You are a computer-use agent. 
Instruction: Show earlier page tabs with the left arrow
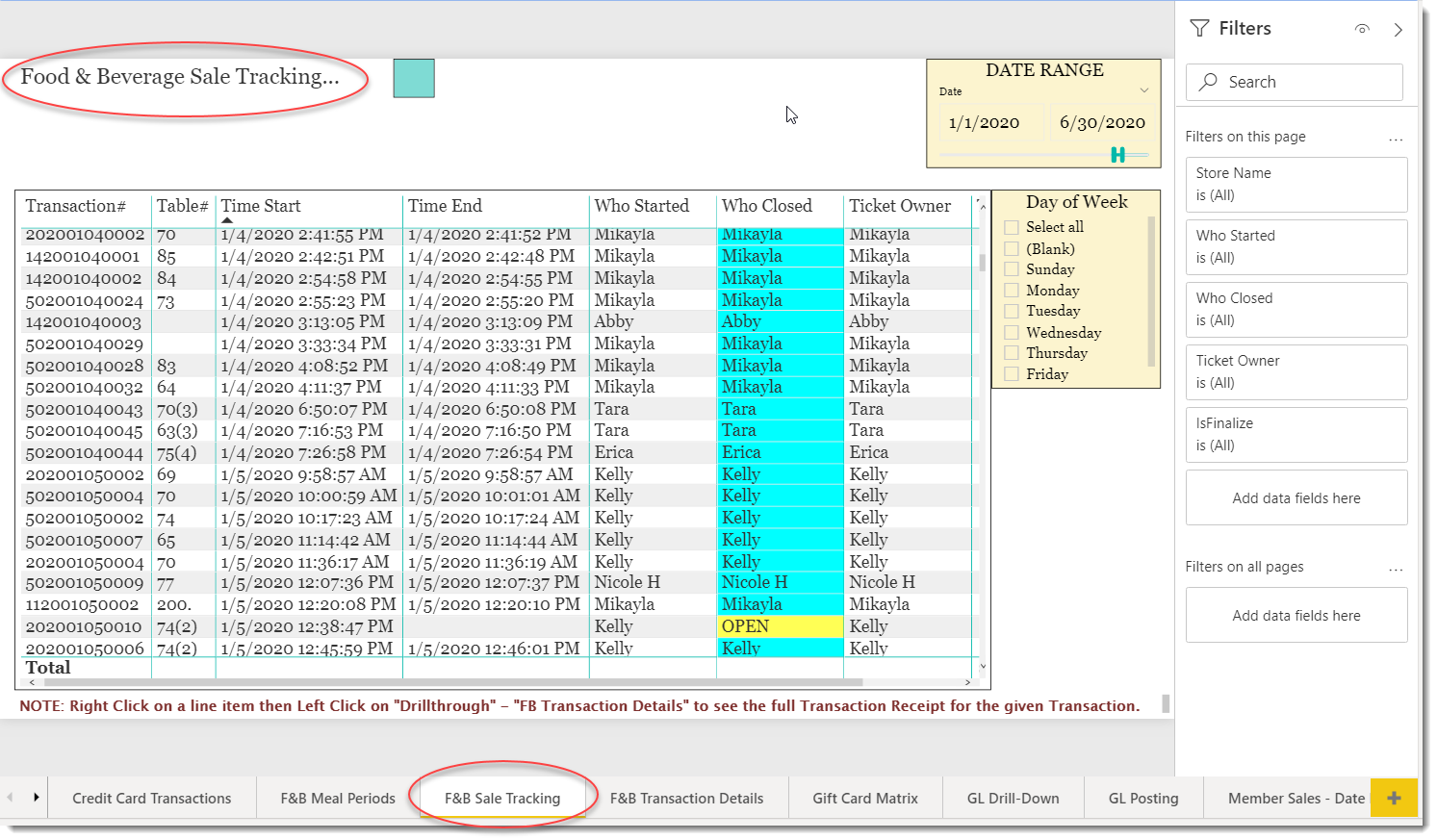(11, 798)
